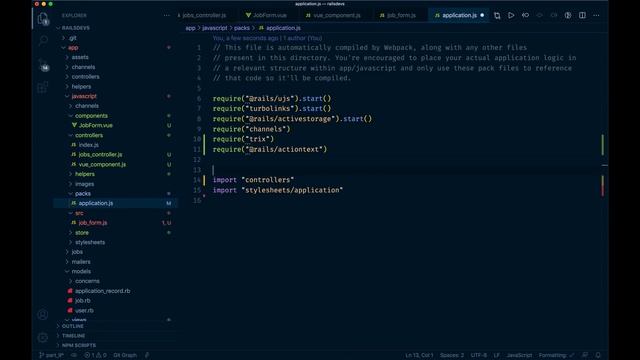Click the errors and warnings count in status bar
Viewport: 640px width, 360px height.
pos(95,355)
